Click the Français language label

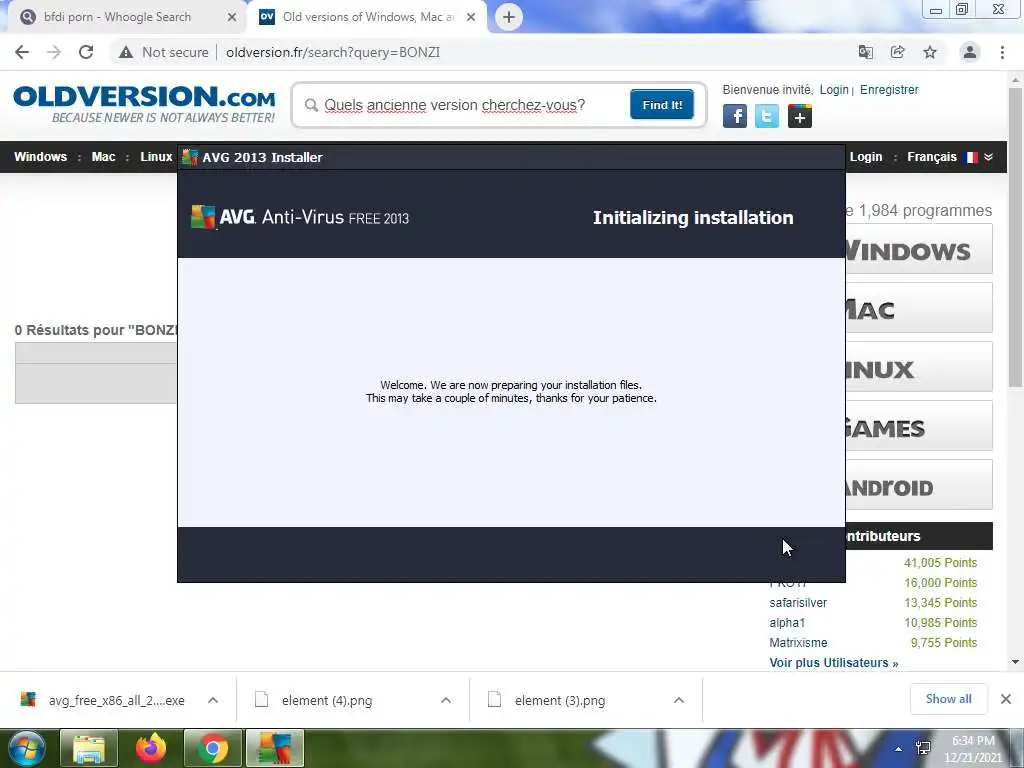click(932, 157)
